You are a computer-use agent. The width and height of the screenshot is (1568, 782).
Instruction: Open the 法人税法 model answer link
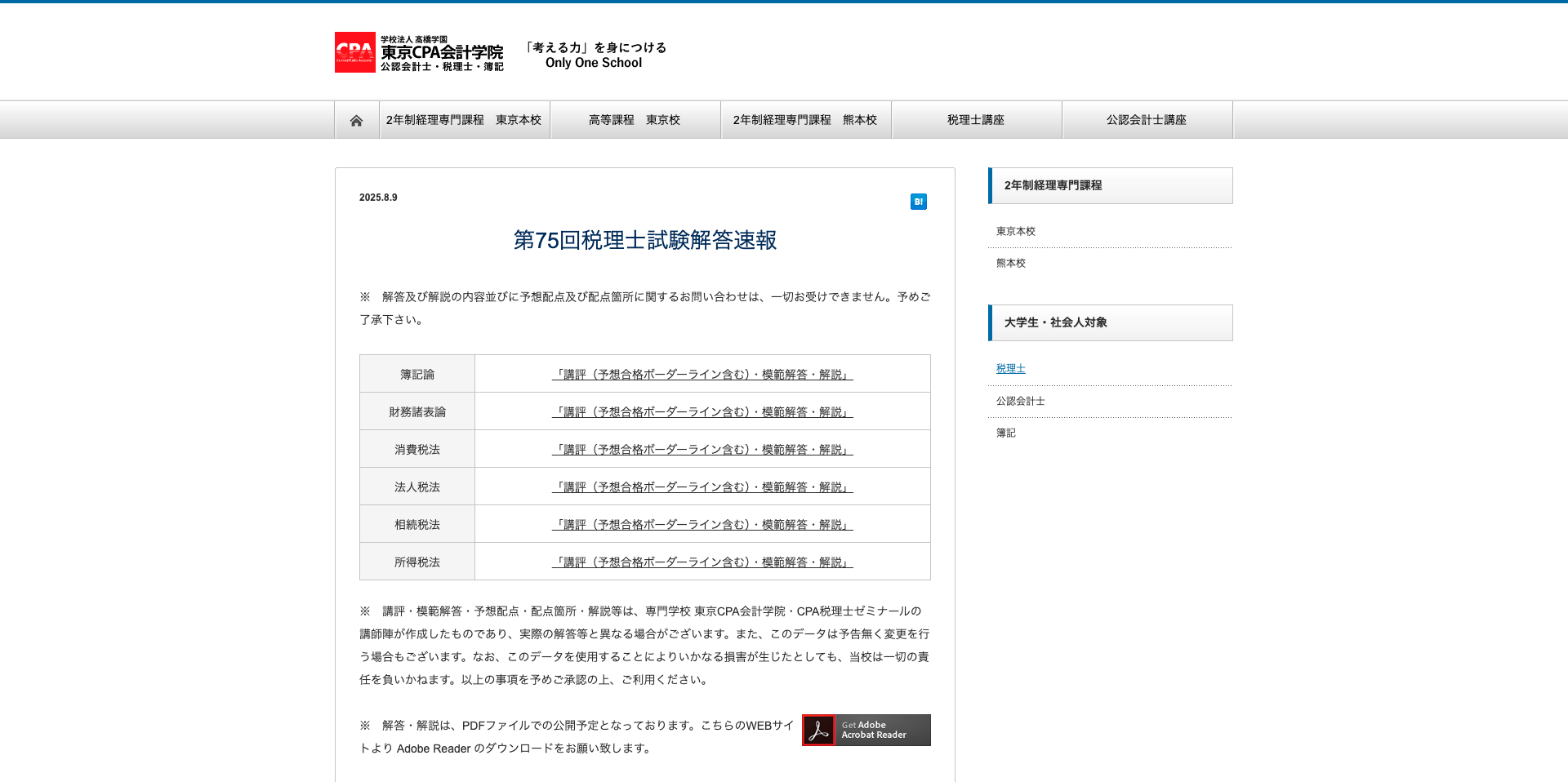tap(702, 487)
